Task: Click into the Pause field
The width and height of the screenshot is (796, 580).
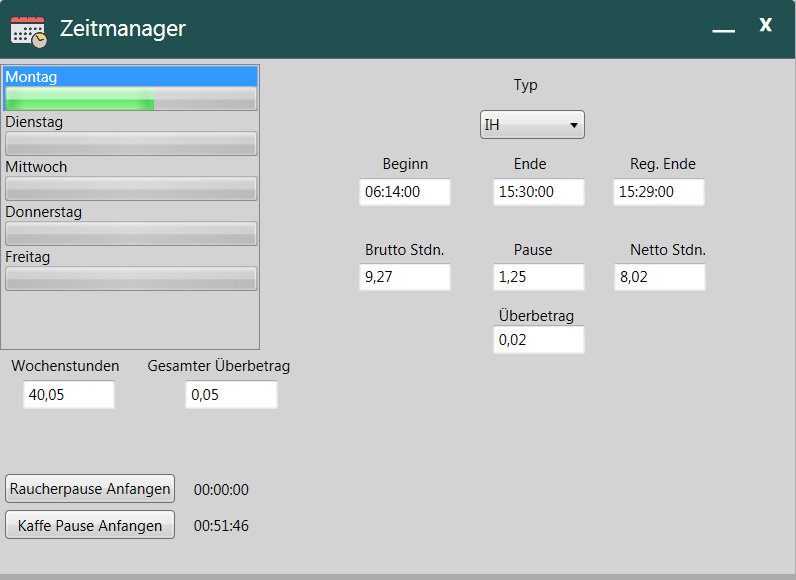Action: (538, 277)
